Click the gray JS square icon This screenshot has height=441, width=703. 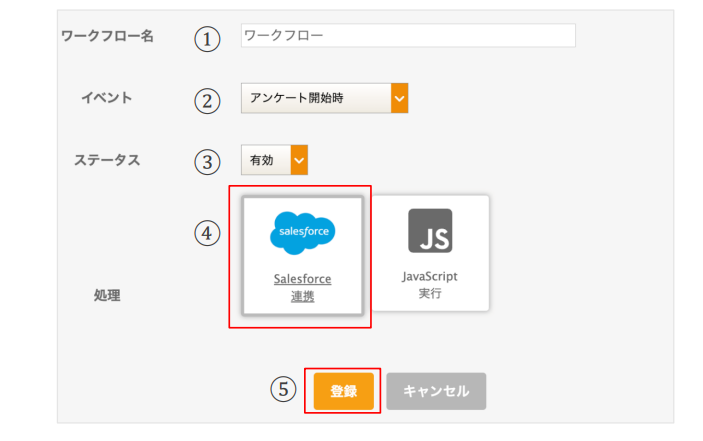[430, 231]
